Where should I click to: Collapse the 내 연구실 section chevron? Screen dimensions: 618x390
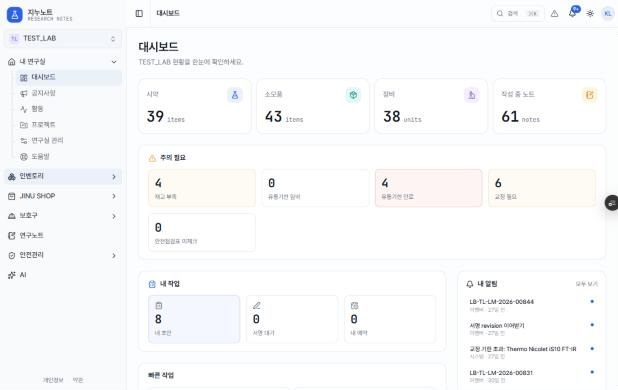pos(114,62)
